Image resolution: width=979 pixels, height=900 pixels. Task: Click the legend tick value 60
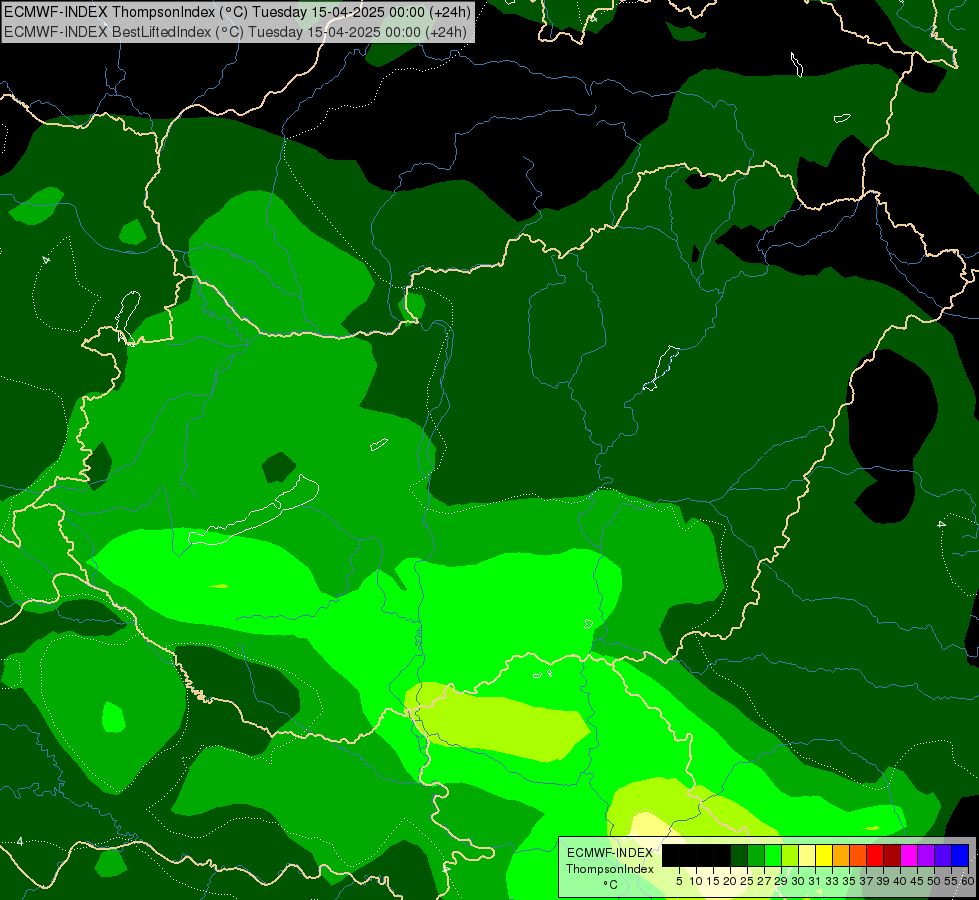(968, 881)
